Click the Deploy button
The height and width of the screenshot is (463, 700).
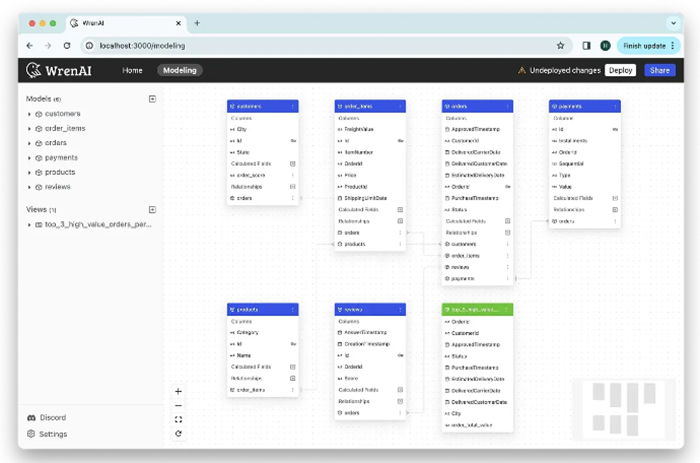point(620,71)
